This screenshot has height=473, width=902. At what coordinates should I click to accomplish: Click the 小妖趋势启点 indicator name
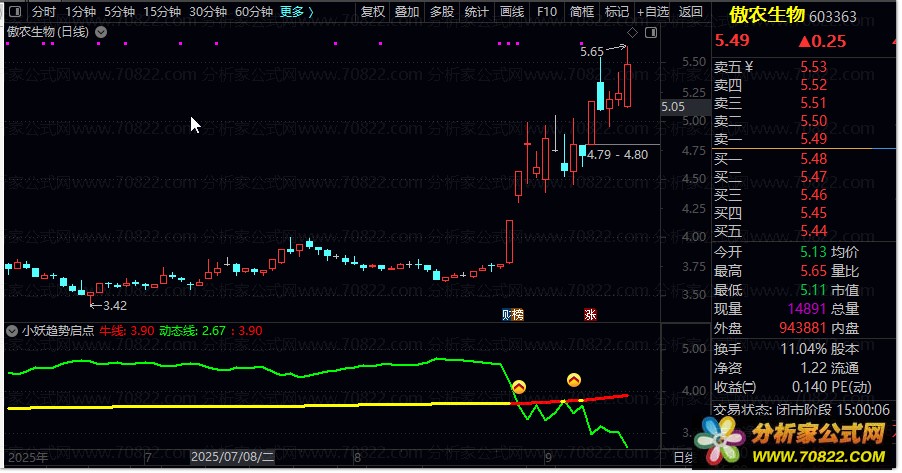tap(58, 331)
